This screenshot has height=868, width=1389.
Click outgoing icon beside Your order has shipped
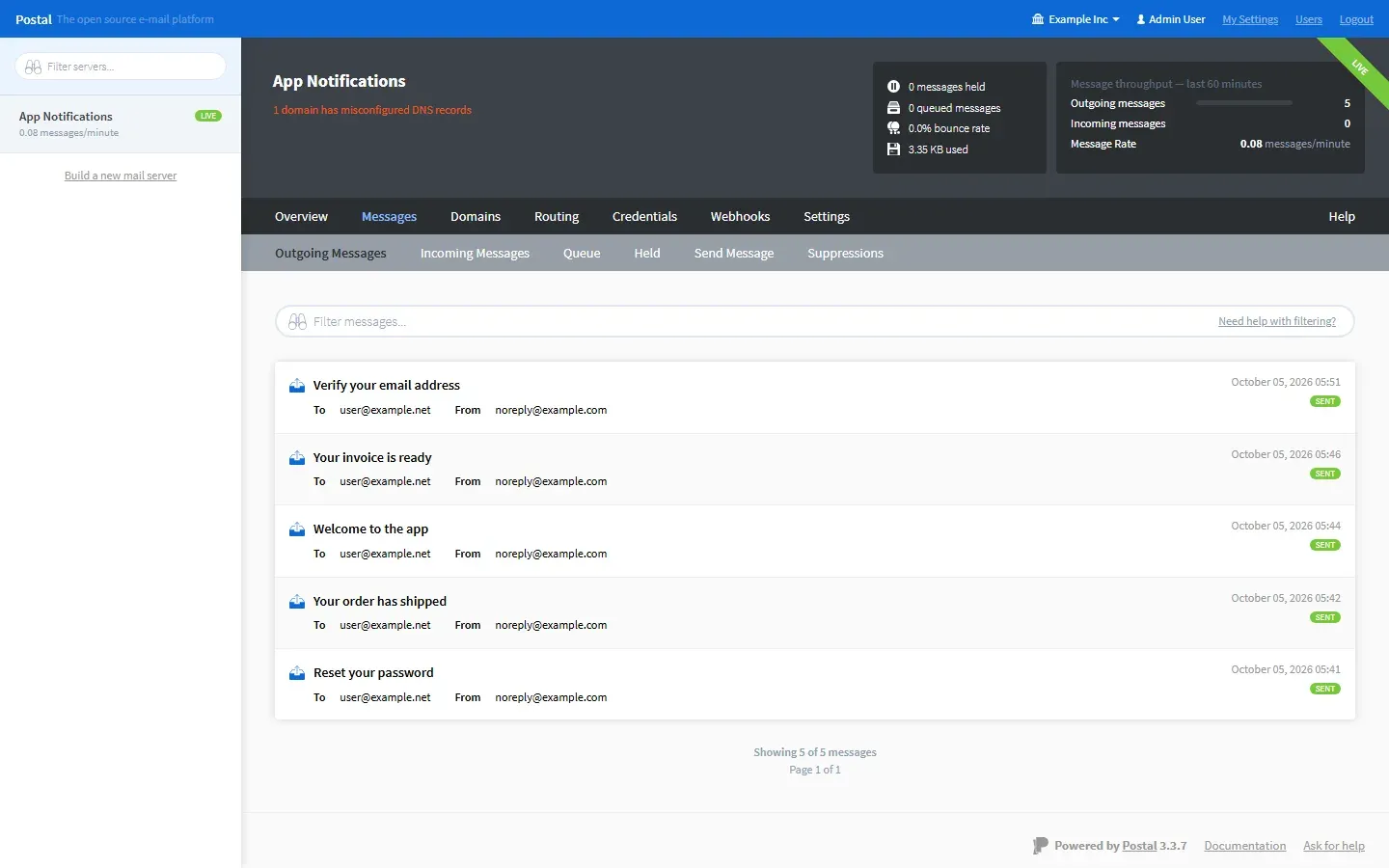(x=297, y=602)
